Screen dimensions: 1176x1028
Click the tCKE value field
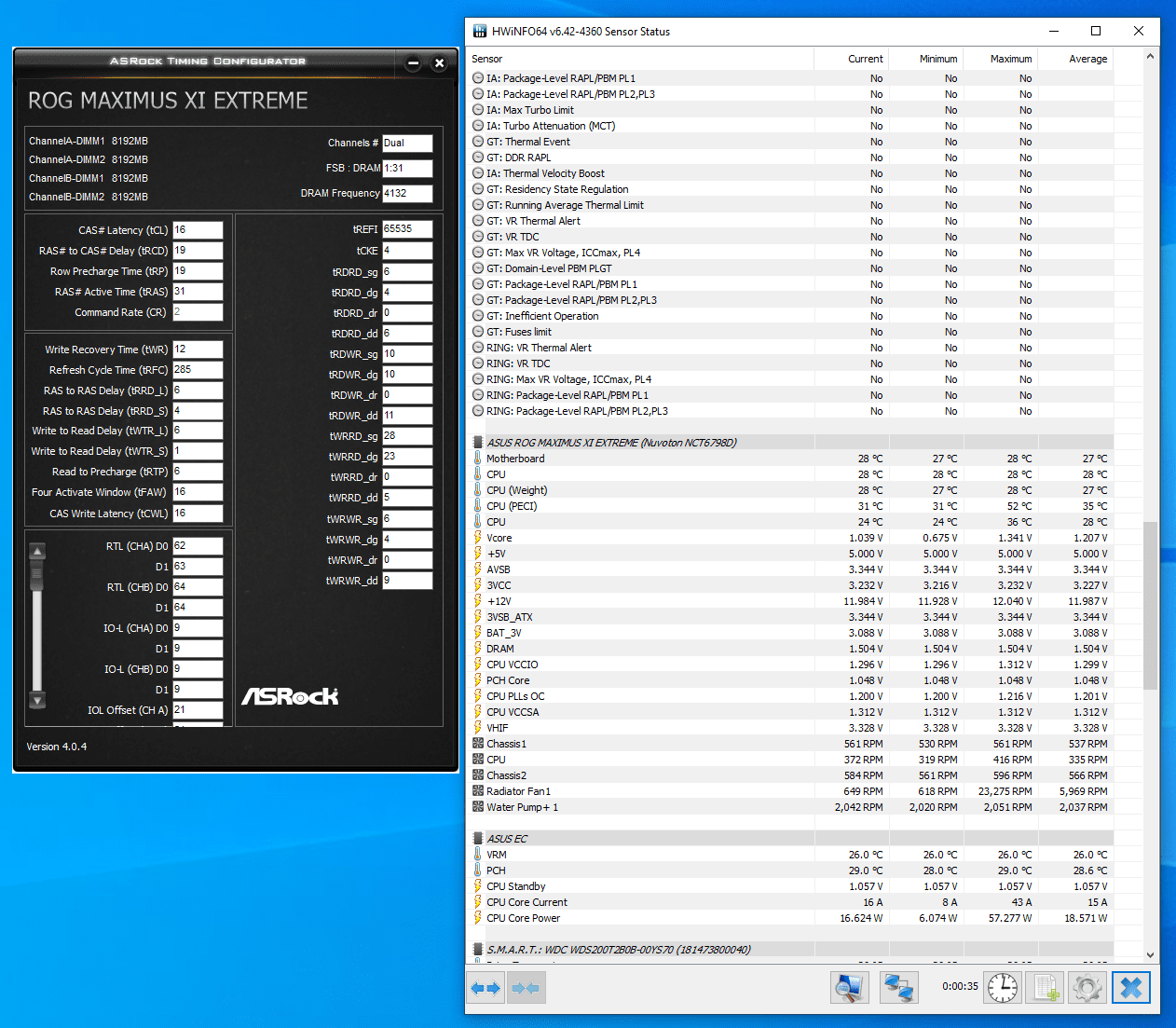pos(407,251)
